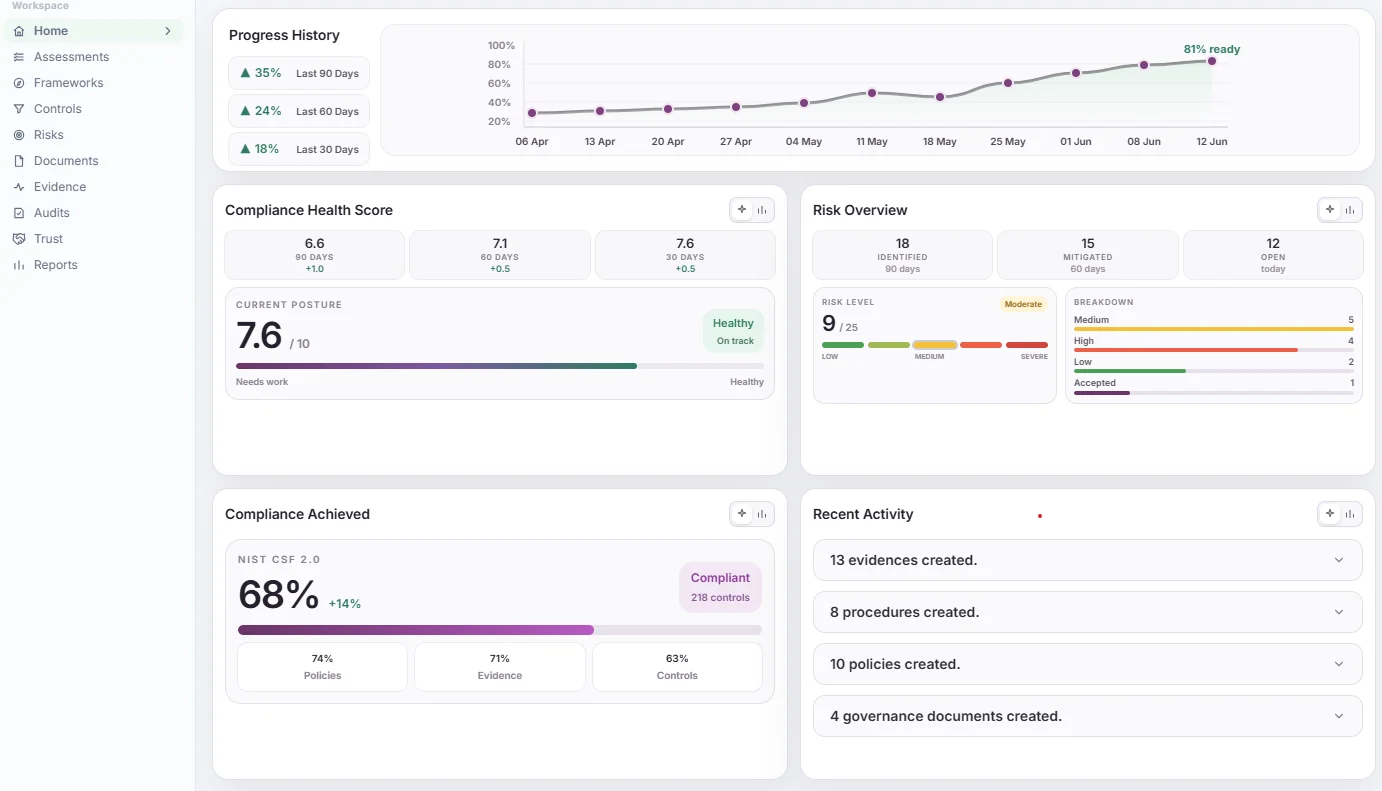Click the Frameworks stack icon in sidebar
The width and height of the screenshot is (1382, 791).
[19, 83]
